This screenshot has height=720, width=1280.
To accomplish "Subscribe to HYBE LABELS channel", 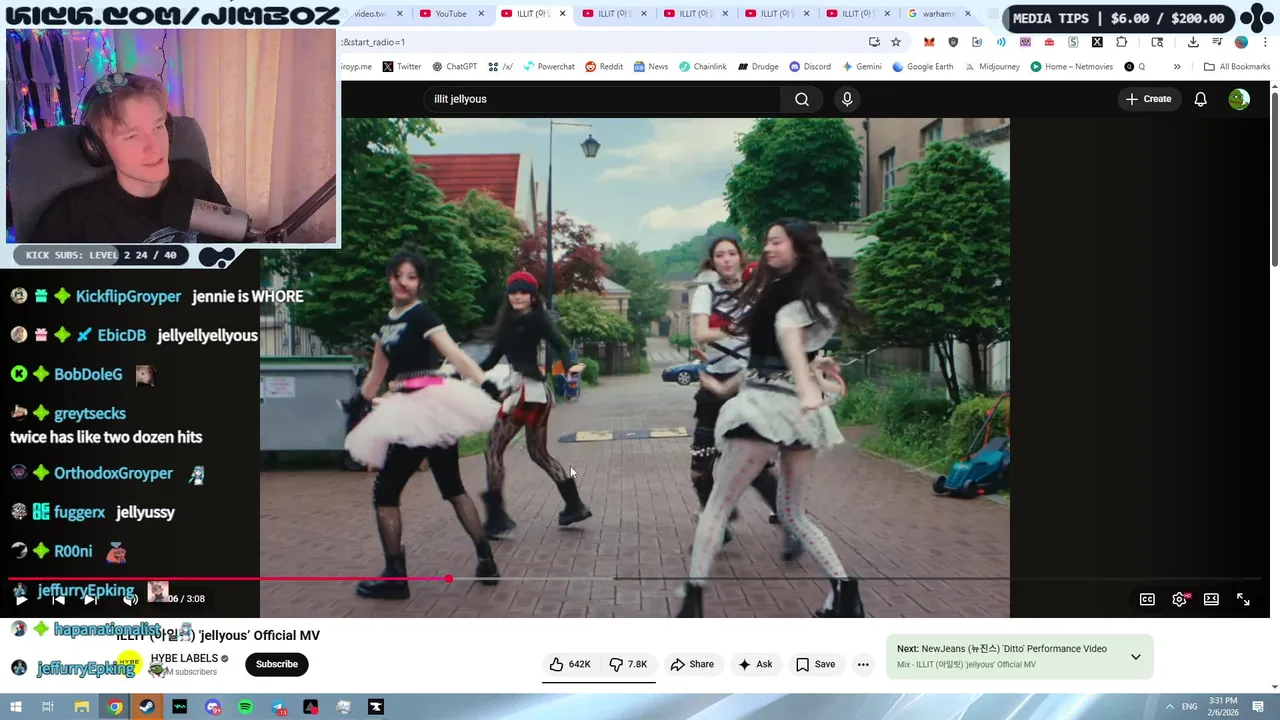I will point(276,664).
